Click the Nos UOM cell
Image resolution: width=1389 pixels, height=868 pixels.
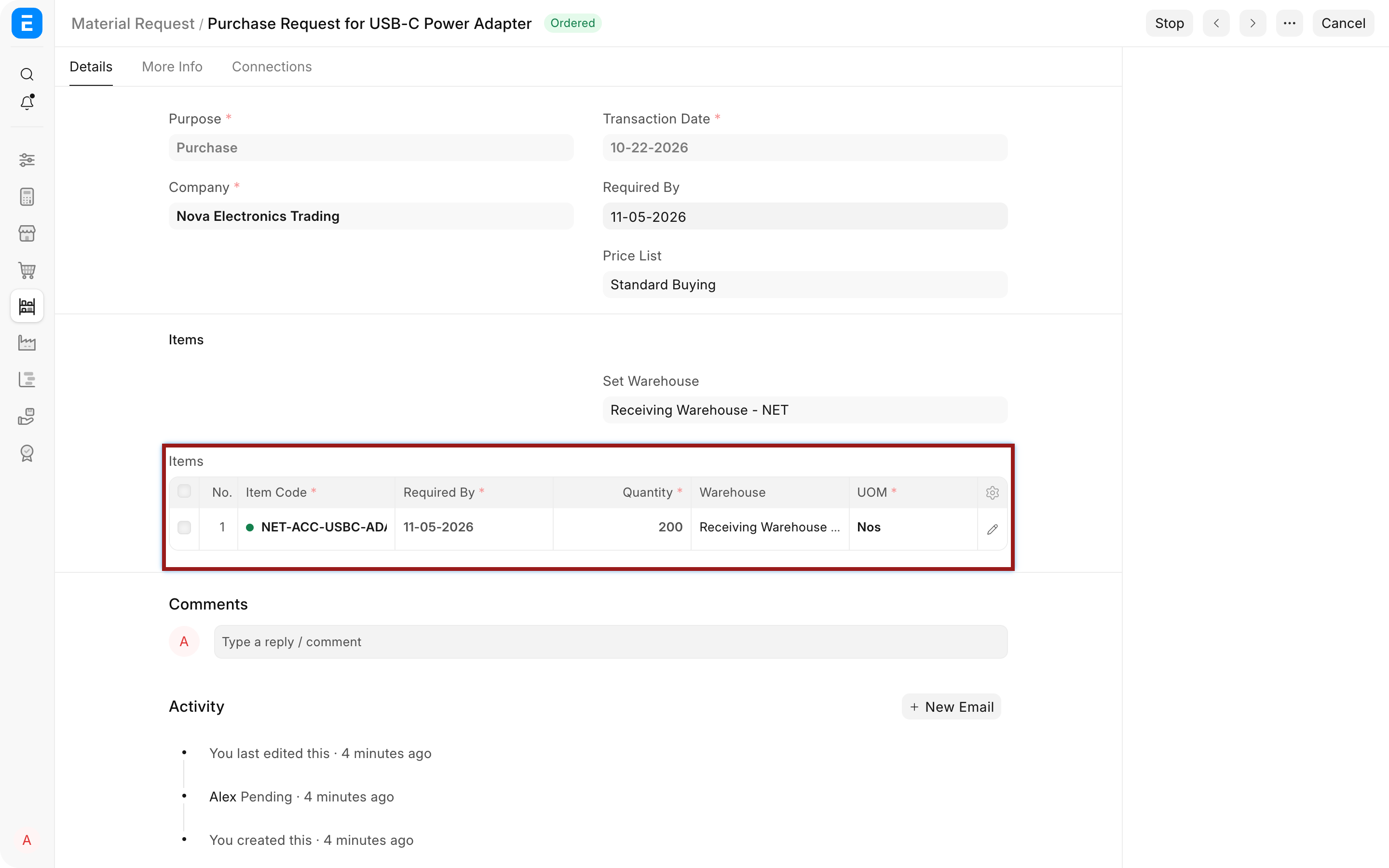click(x=913, y=528)
